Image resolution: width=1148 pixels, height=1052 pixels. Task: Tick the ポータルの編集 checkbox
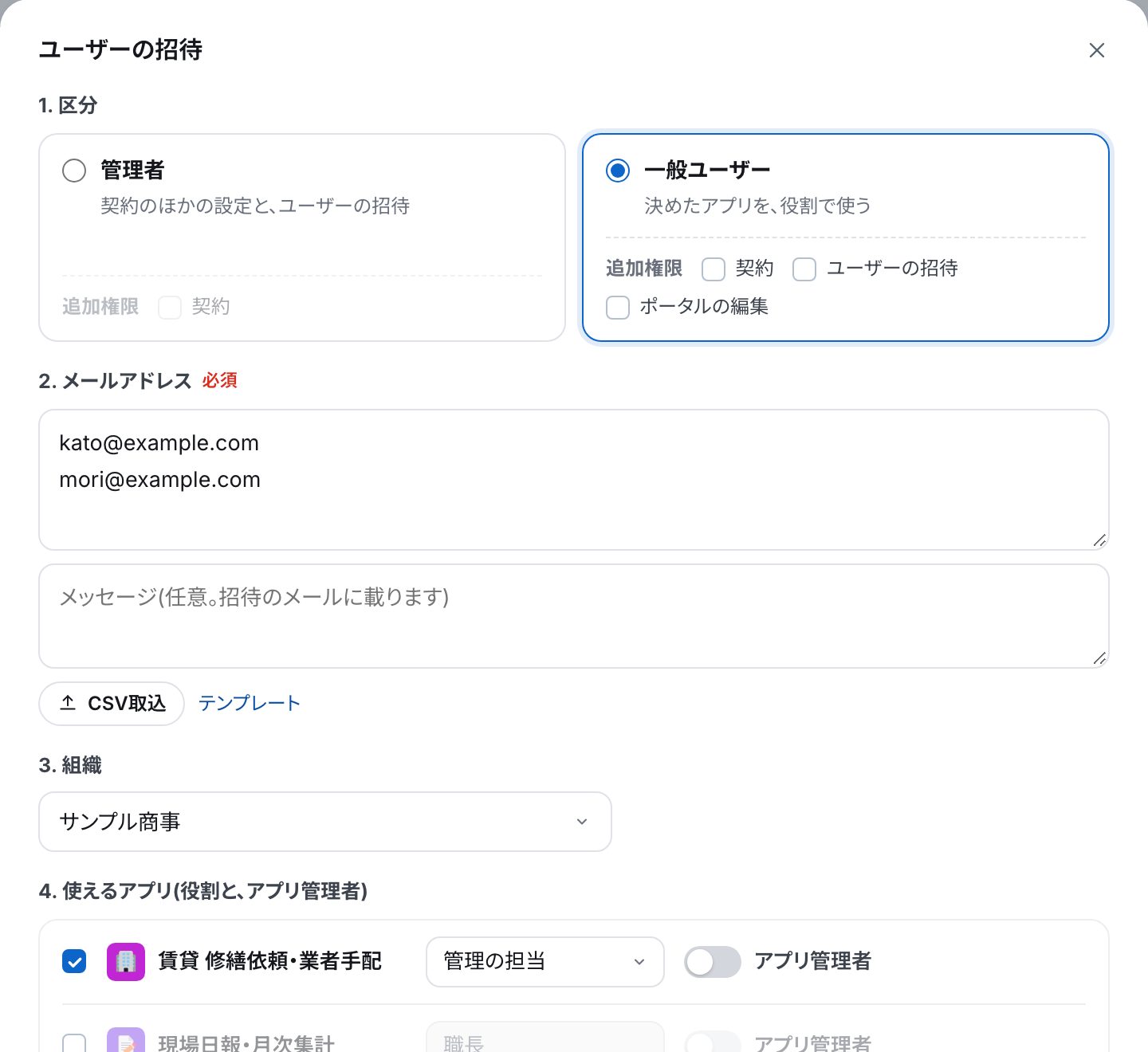tap(618, 308)
